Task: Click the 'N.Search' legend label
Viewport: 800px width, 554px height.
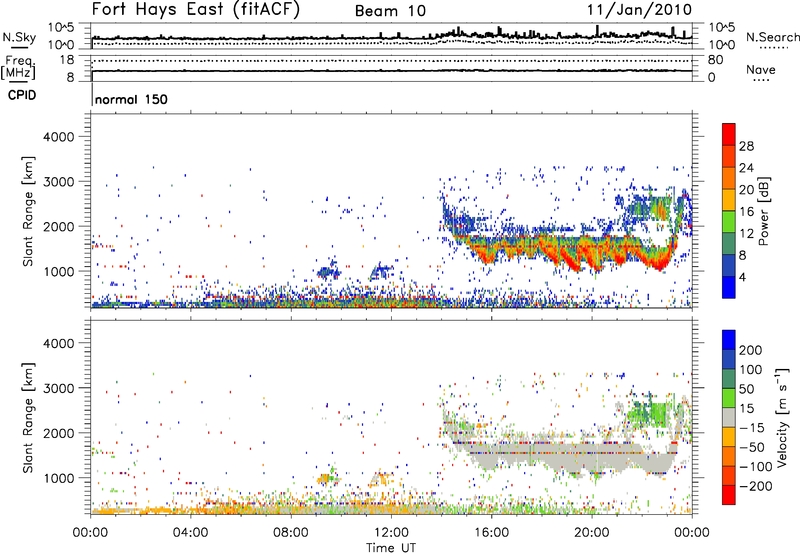Action: (772, 37)
